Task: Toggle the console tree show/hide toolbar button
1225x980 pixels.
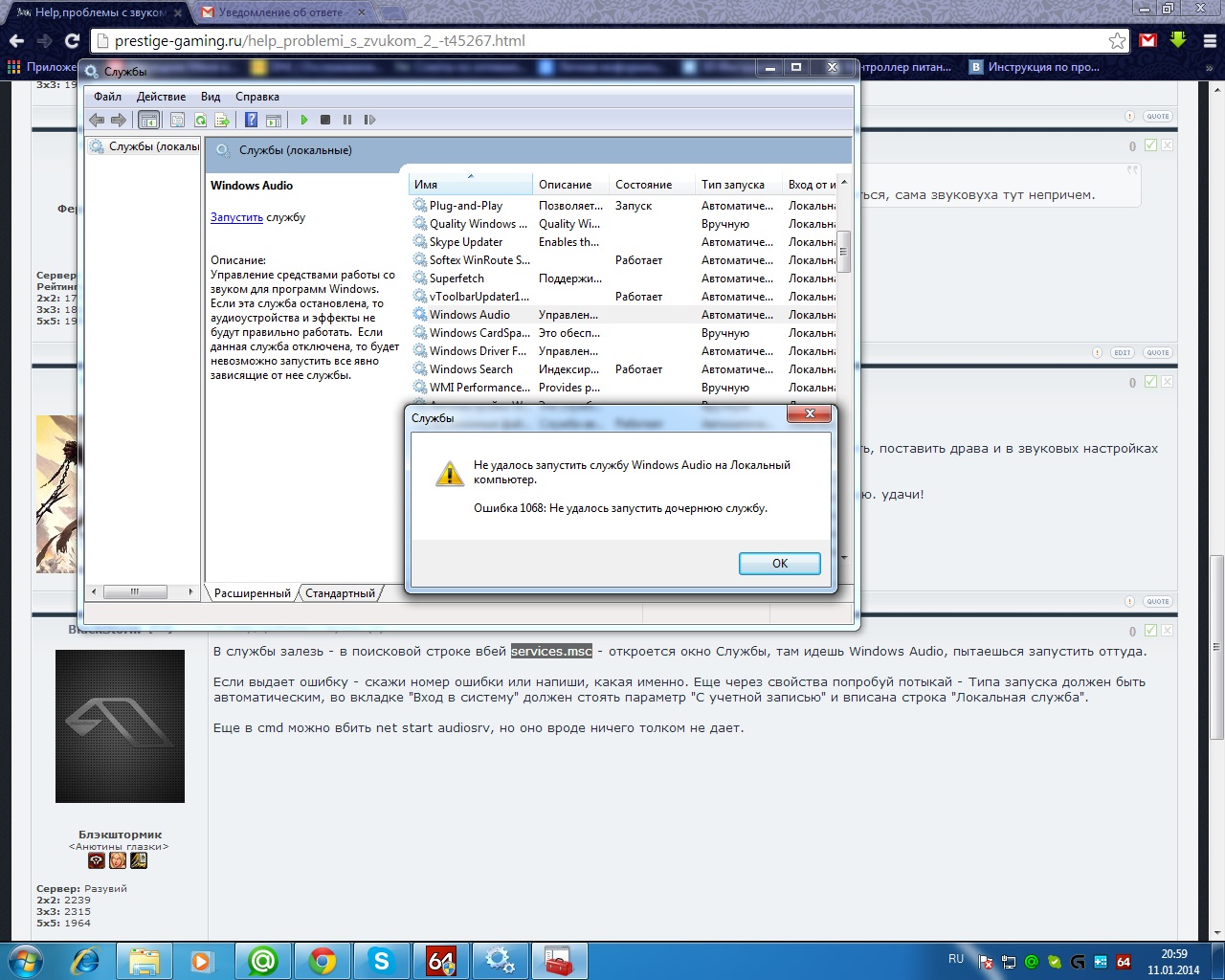Action: click(x=148, y=120)
